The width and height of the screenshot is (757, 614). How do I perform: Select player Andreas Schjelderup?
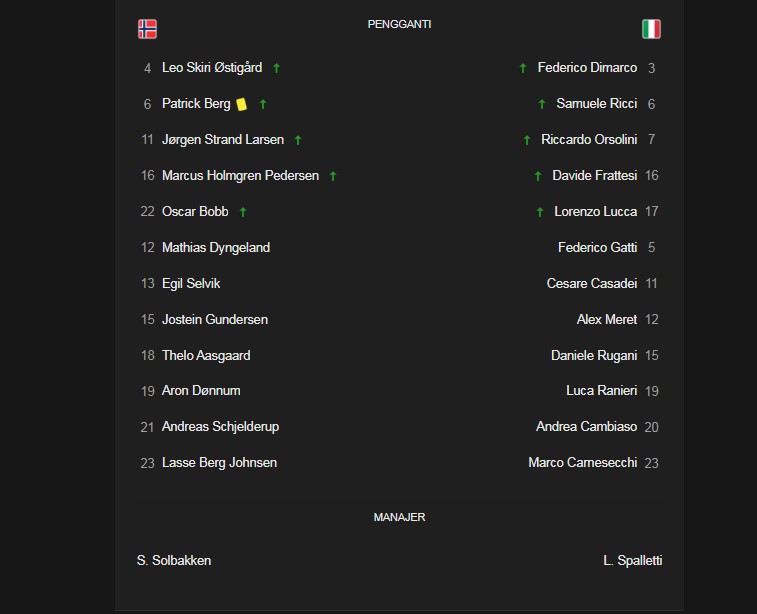point(220,427)
